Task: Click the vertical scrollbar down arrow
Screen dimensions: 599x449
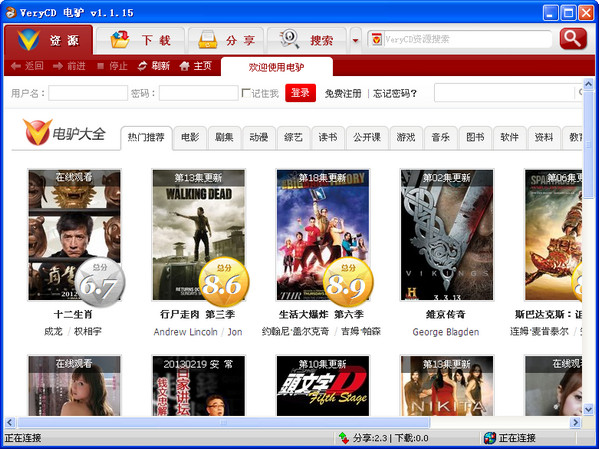Action: [x=588, y=410]
